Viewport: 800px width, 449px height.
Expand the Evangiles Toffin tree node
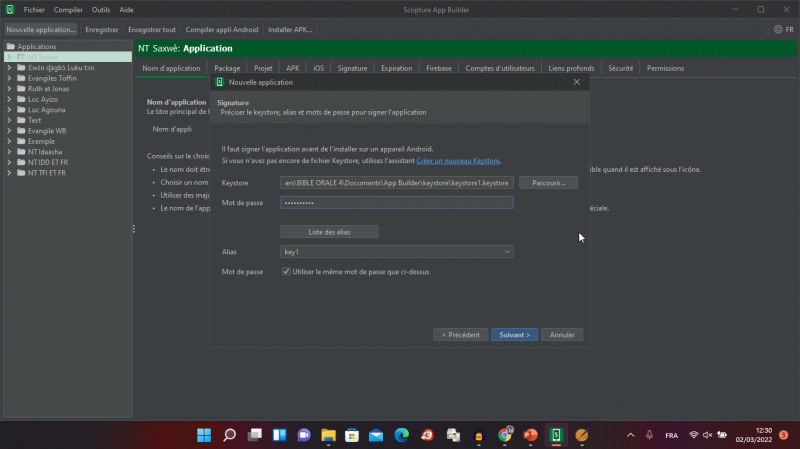(x=9, y=78)
